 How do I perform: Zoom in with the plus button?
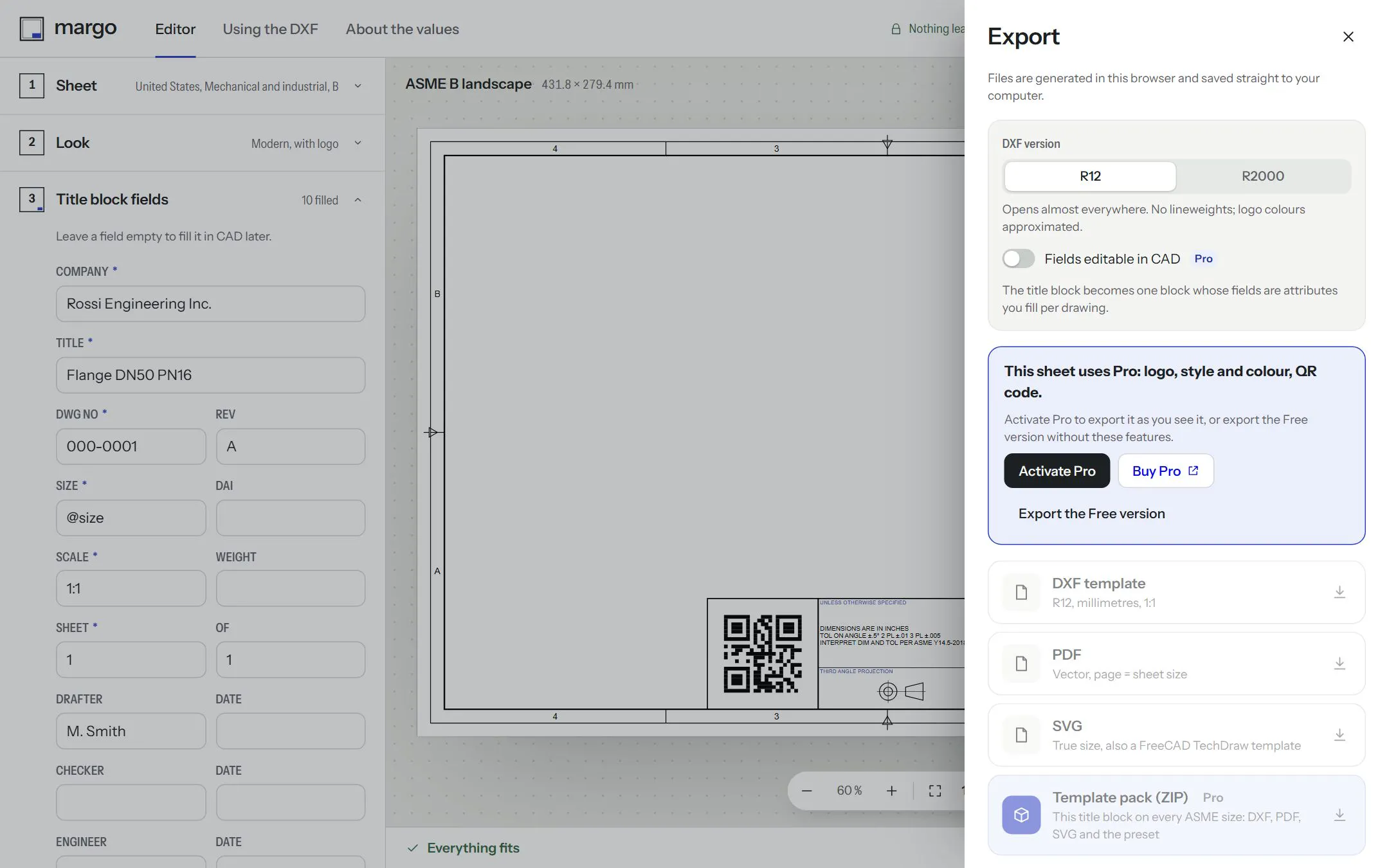pos(891,790)
